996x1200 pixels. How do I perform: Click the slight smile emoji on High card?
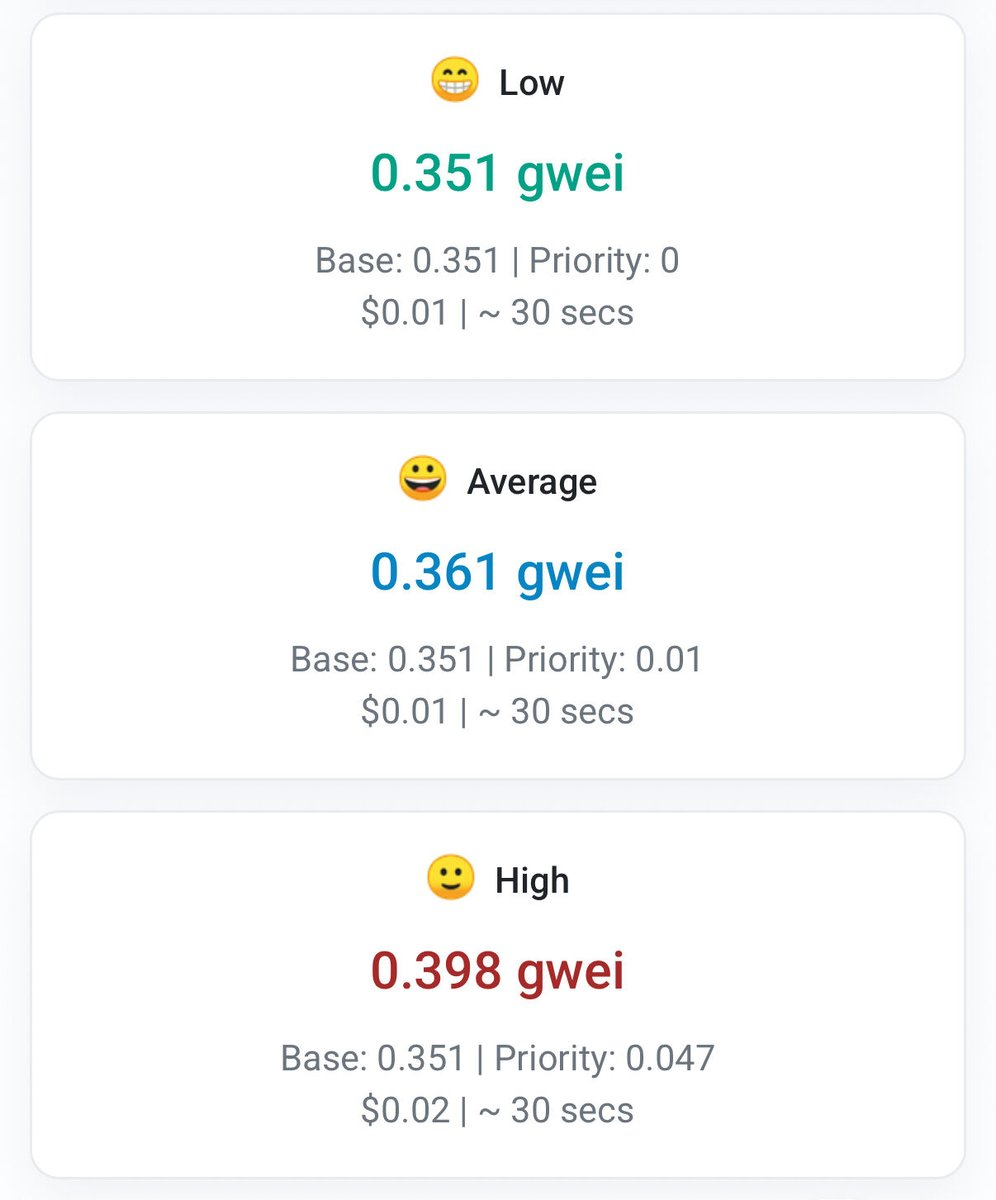tap(450, 879)
